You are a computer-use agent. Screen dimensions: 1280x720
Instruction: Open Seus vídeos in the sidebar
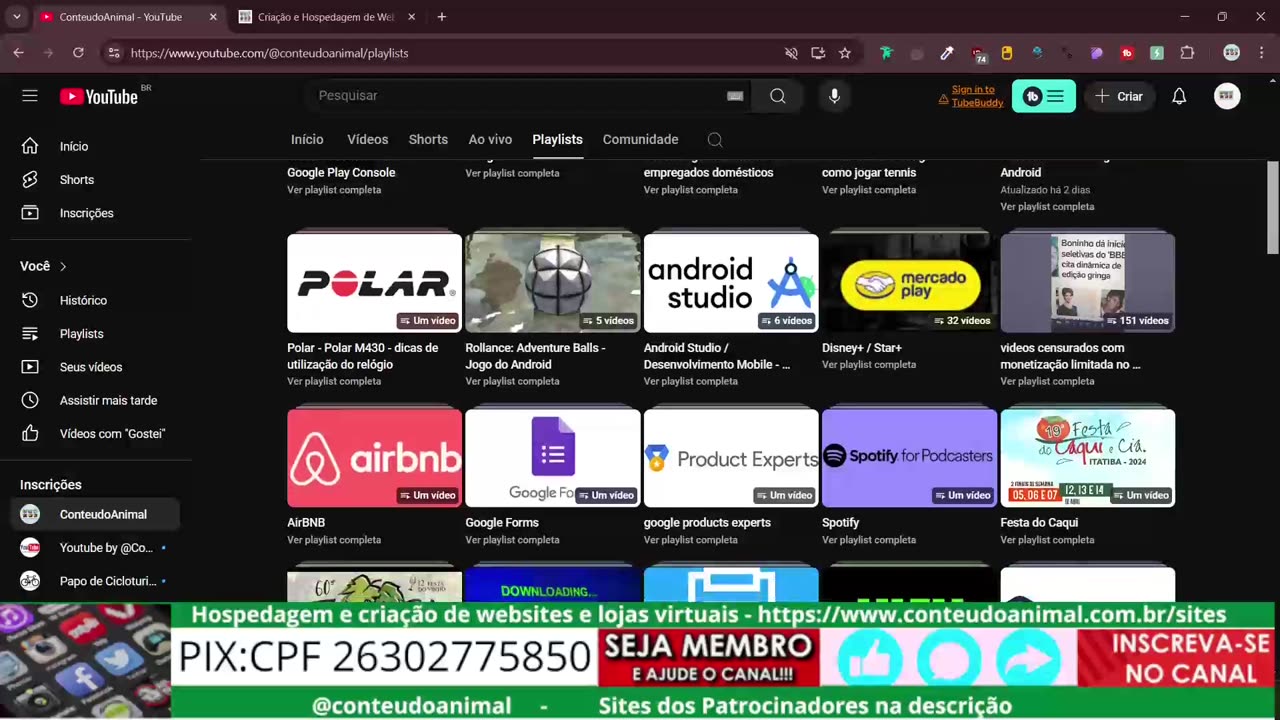click(x=96, y=367)
